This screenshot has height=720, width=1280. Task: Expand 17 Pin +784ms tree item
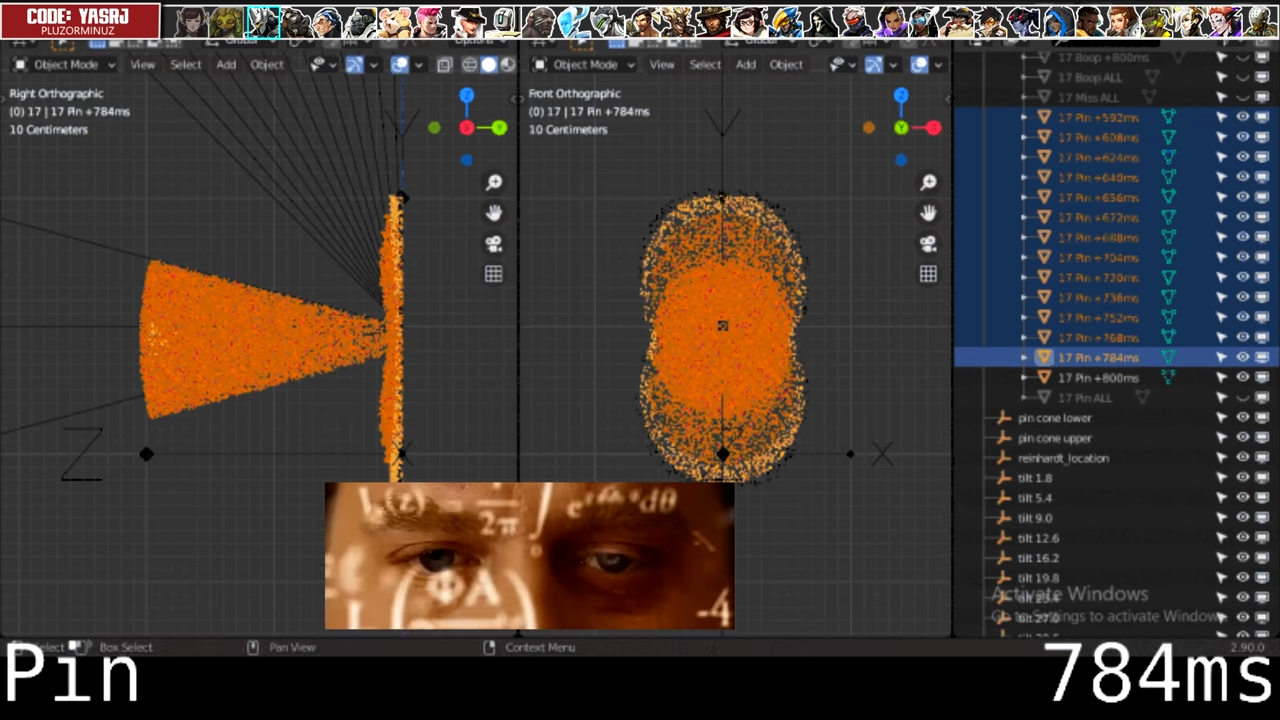(1023, 357)
